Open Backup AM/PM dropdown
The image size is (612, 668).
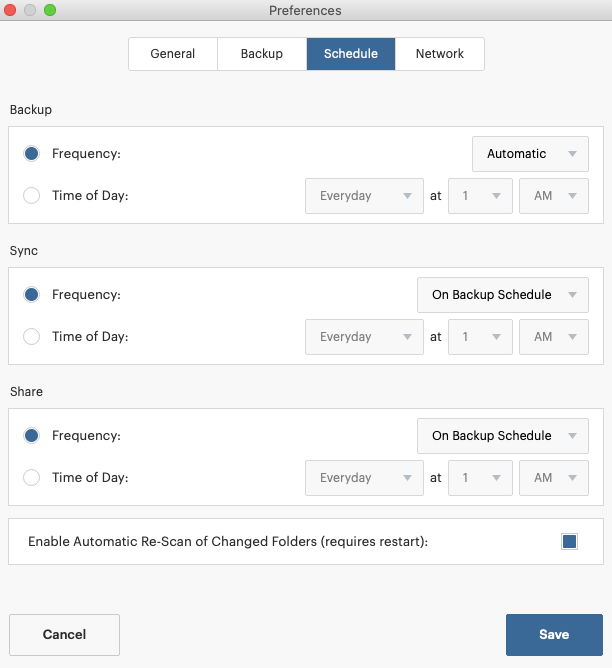click(x=554, y=196)
